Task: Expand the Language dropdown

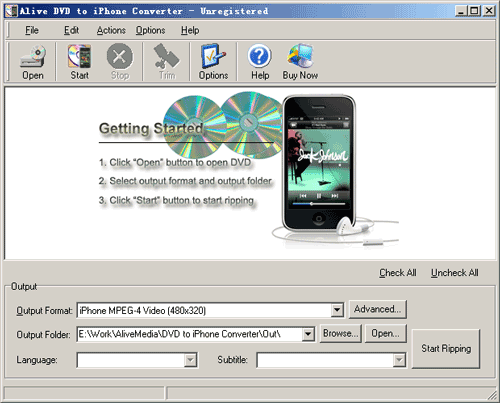Action: [x=191, y=360]
